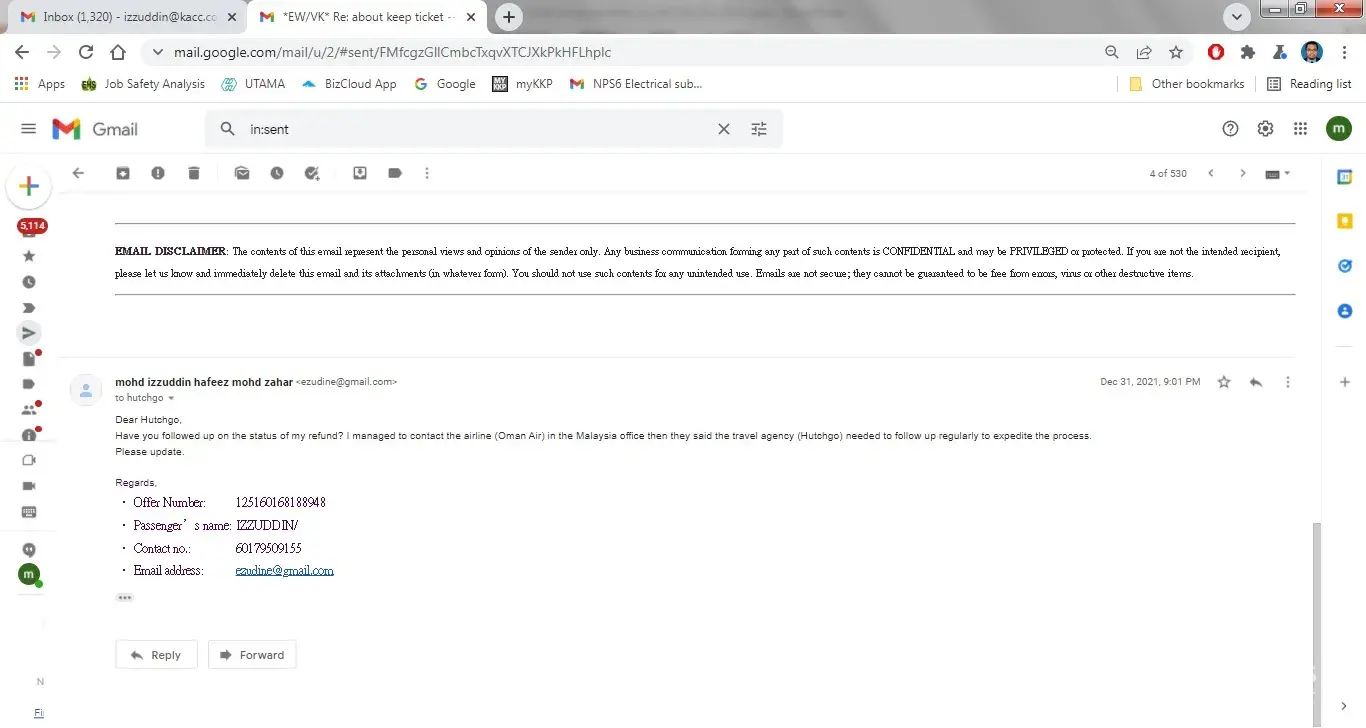Report the email as spam
This screenshot has height=728, width=1366.
pos(158,173)
